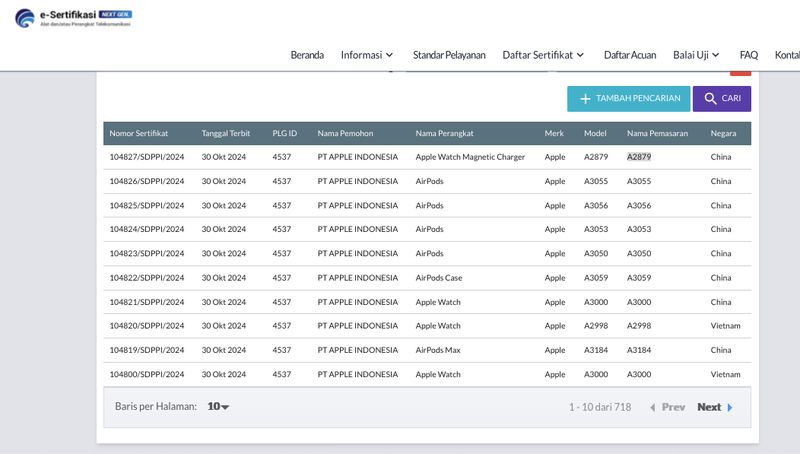This screenshot has width=800, height=454.
Task: Open the rows per page dropdown
Action: pos(218,407)
